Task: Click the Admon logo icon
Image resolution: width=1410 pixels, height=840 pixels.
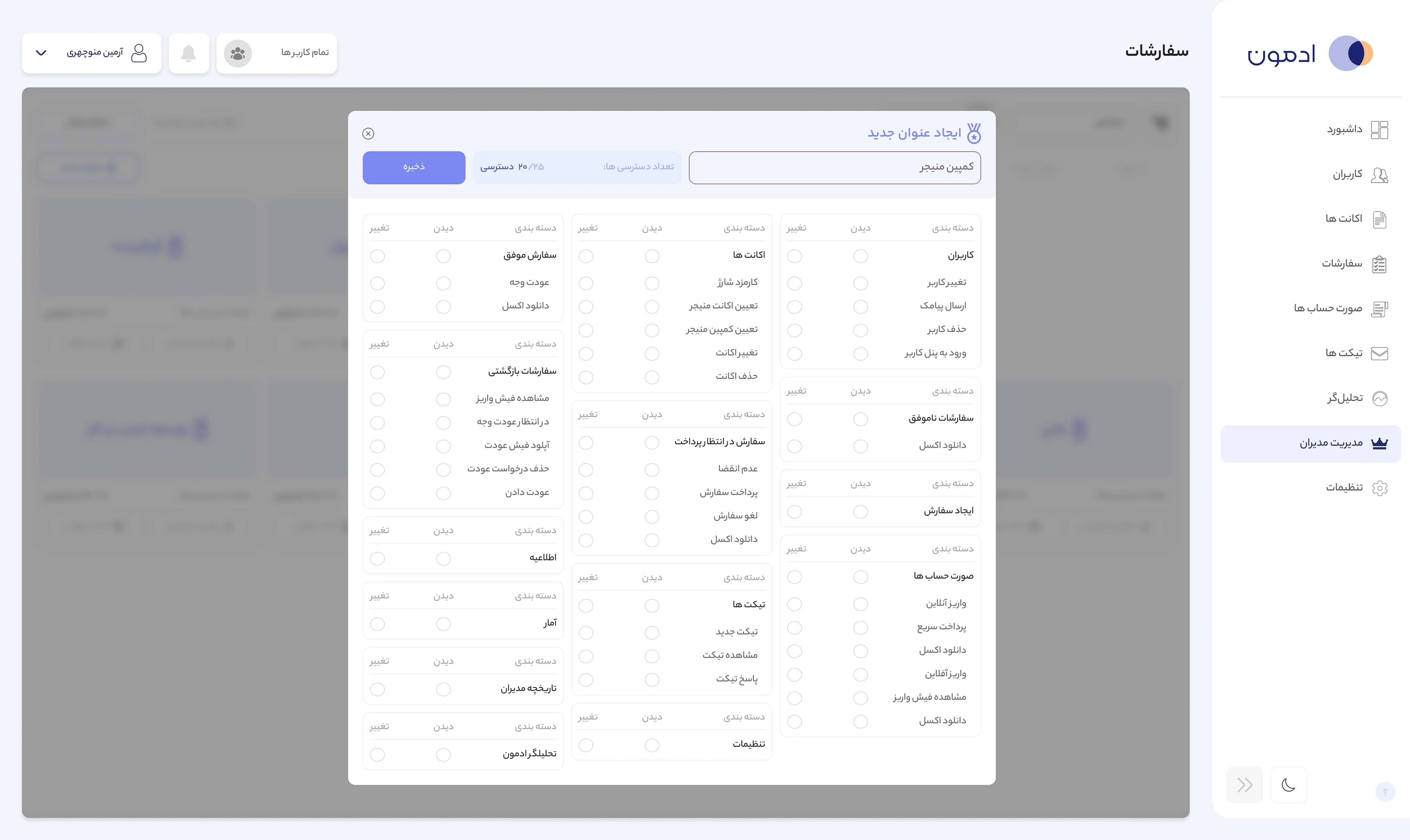Action: click(1350, 53)
